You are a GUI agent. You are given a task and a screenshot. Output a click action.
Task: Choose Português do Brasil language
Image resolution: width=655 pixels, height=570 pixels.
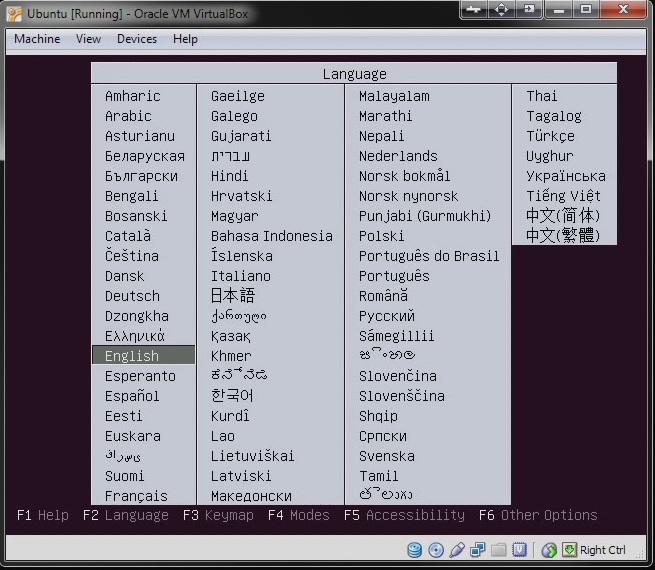click(429, 256)
